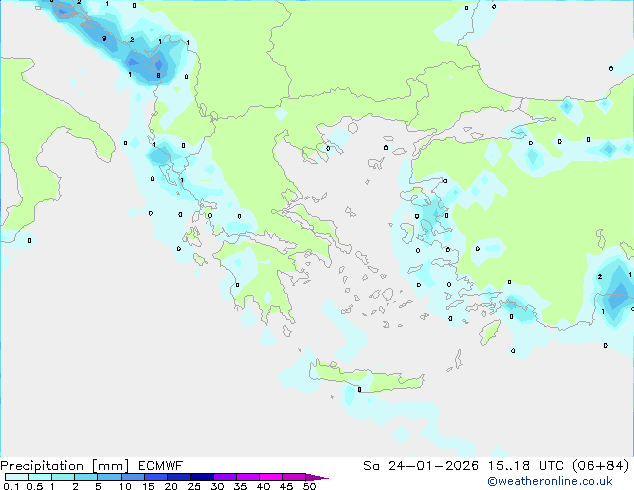The image size is (634, 490).
Task: Click the '30' legend value label
Action: click(217, 486)
